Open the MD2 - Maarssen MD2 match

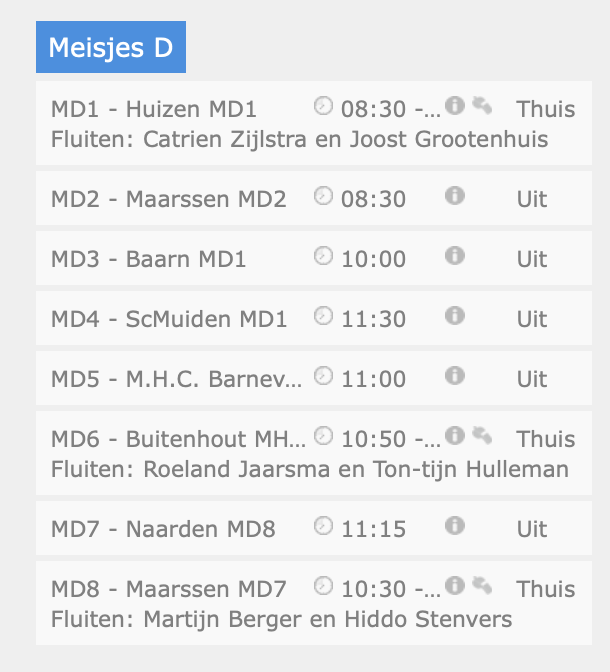click(314, 198)
